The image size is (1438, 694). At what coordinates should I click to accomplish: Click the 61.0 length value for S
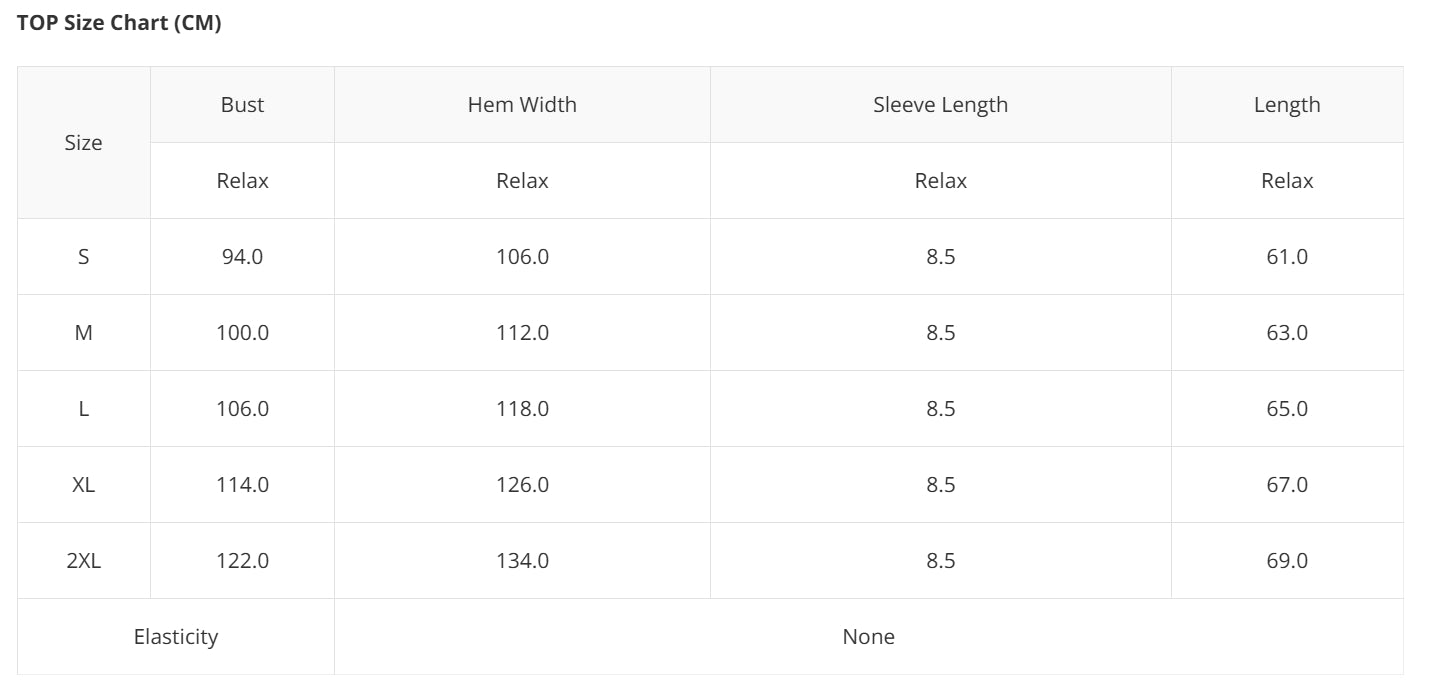point(1287,257)
